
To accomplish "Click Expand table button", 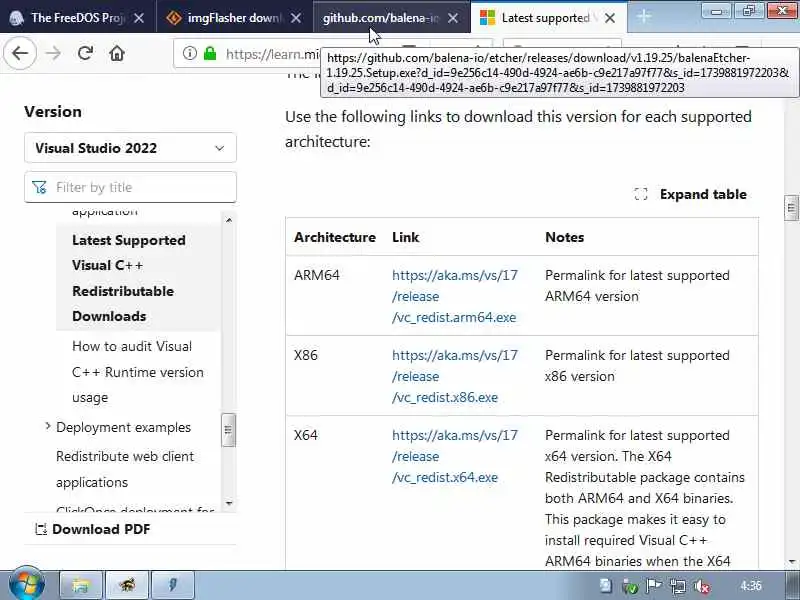I will pos(690,194).
